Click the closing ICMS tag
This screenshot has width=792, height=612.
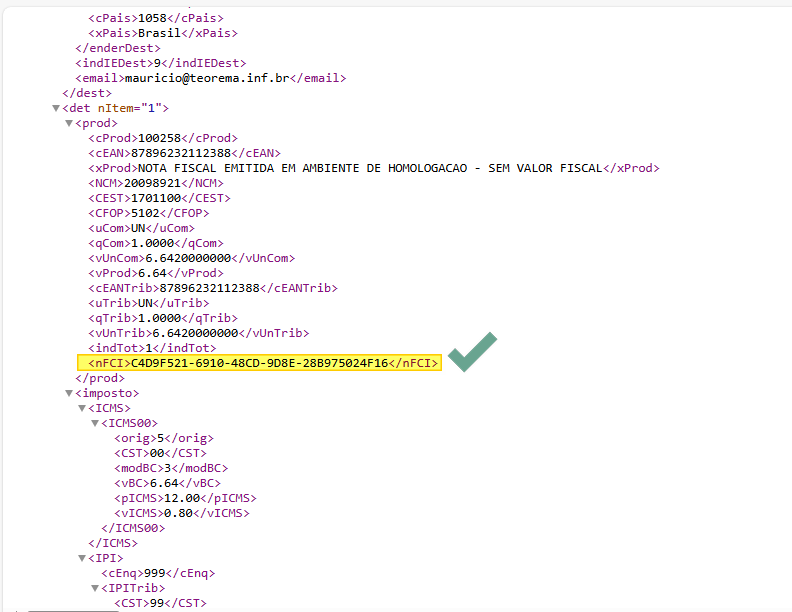[x=113, y=543]
